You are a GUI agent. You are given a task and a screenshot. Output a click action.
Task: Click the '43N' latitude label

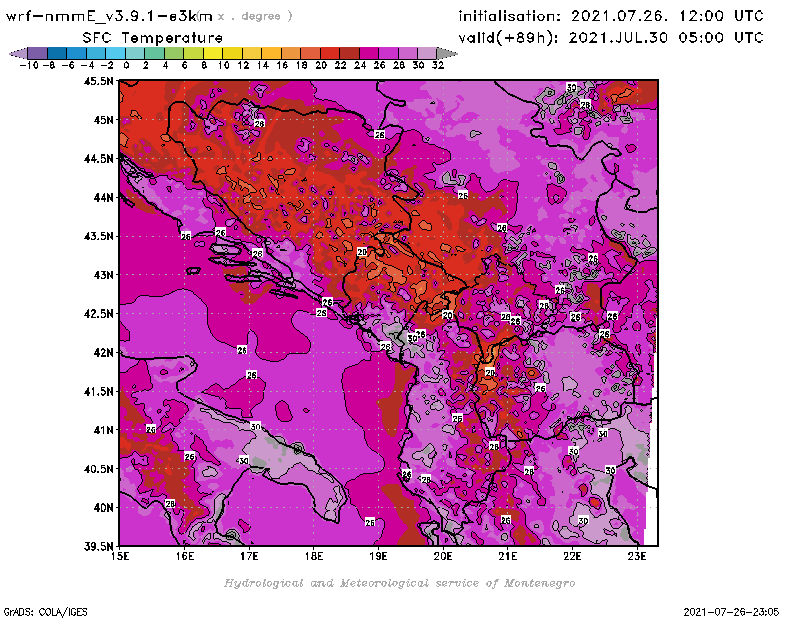(103, 275)
